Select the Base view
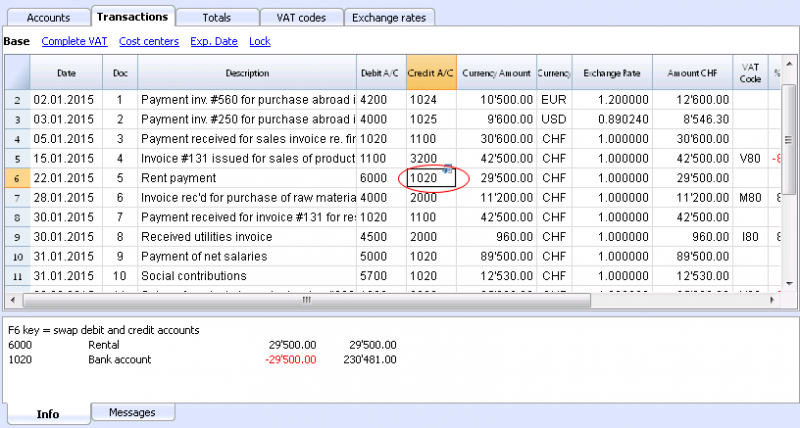The height and width of the screenshot is (428, 800). pyautogui.click(x=17, y=41)
